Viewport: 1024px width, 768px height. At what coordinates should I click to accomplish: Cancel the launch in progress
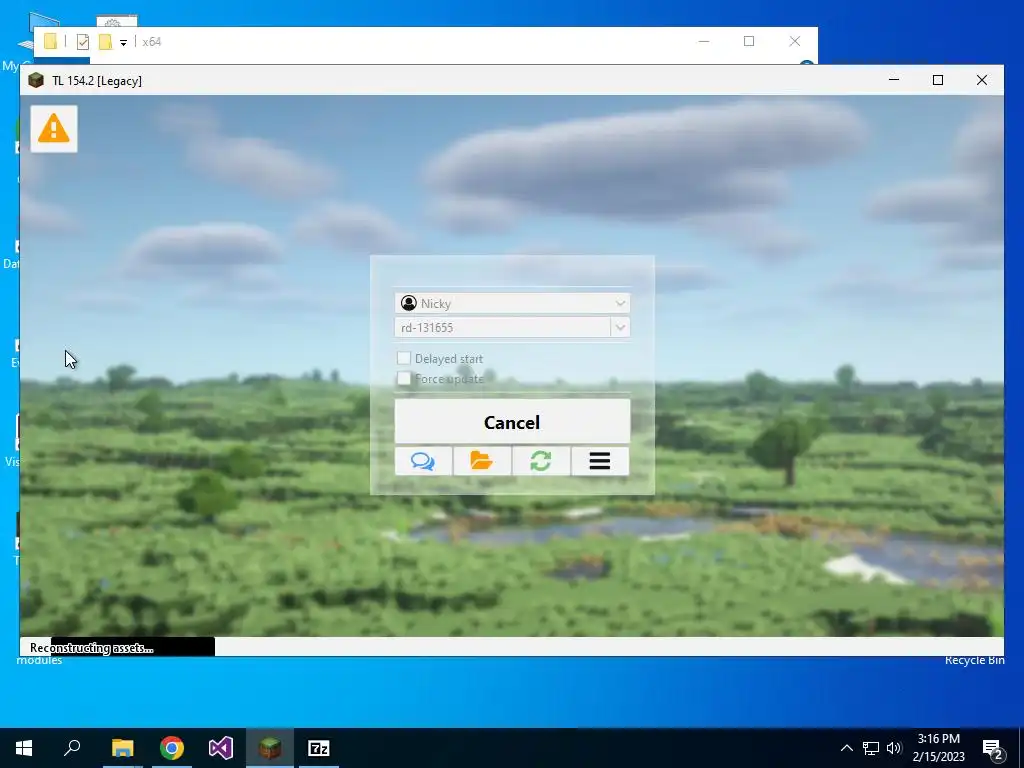pyautogui.click(x=512, y=422)
